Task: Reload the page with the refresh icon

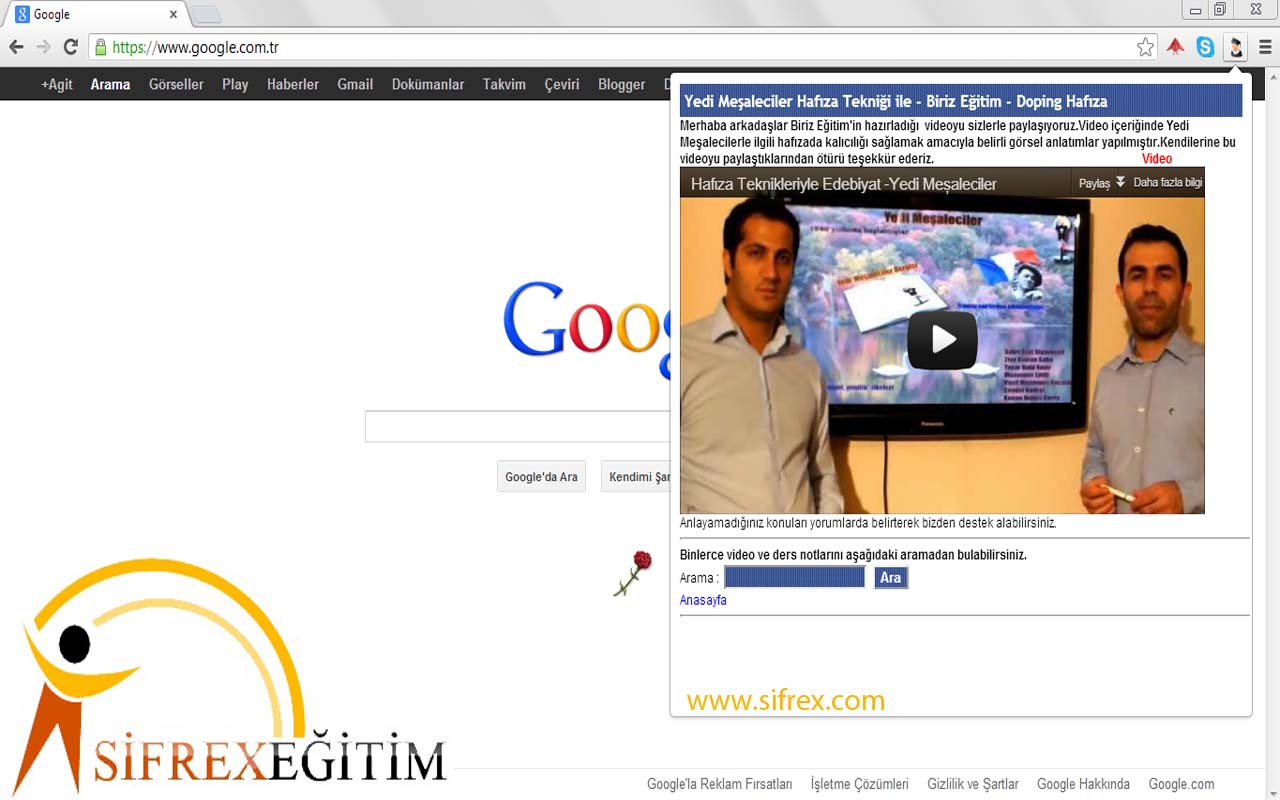Action: (x=70, y=47)
